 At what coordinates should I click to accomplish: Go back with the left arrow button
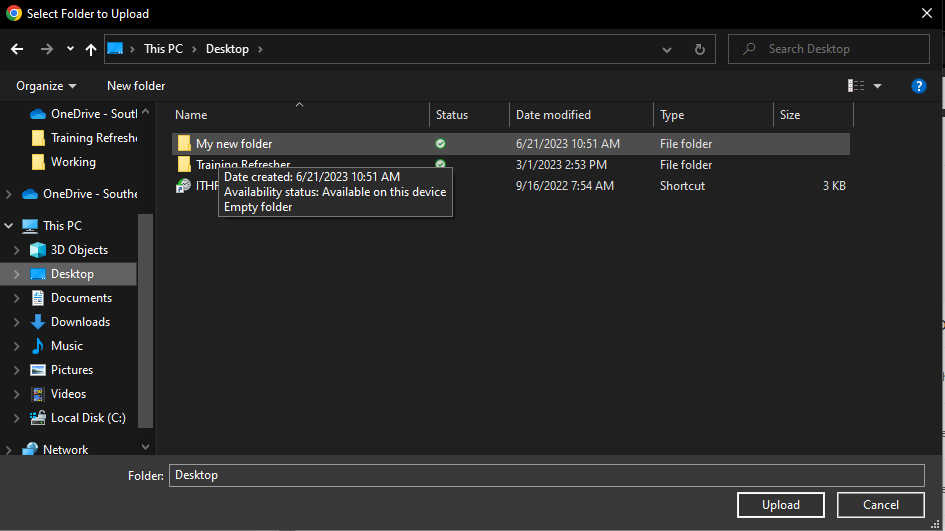[x=17, y=49]
